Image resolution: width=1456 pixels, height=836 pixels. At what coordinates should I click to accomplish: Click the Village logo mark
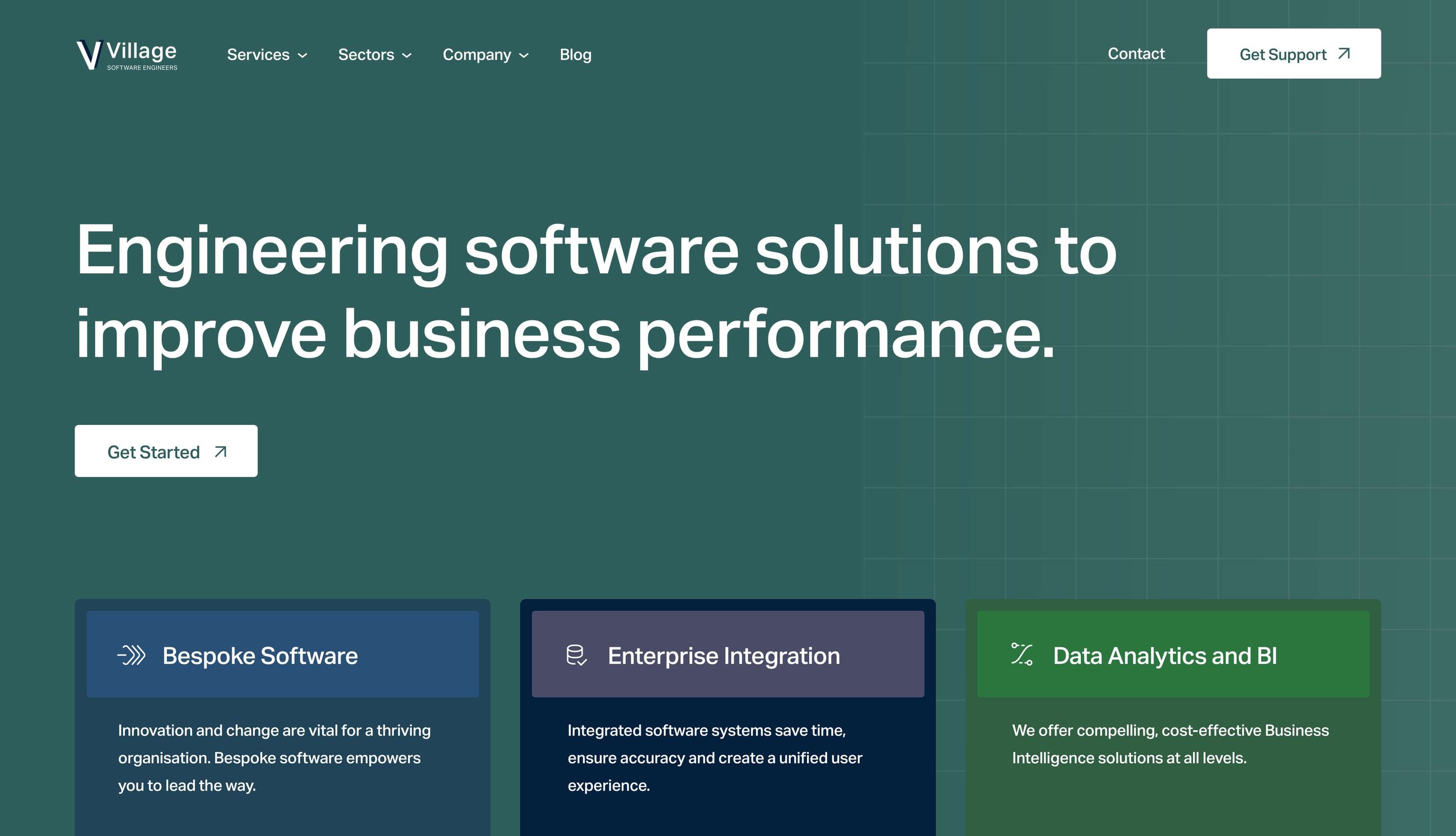(x=90, y=55)
